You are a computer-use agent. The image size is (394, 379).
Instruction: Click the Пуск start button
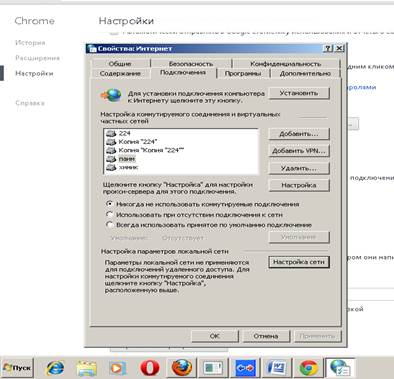pyautogui.click(x=18, y=368)
